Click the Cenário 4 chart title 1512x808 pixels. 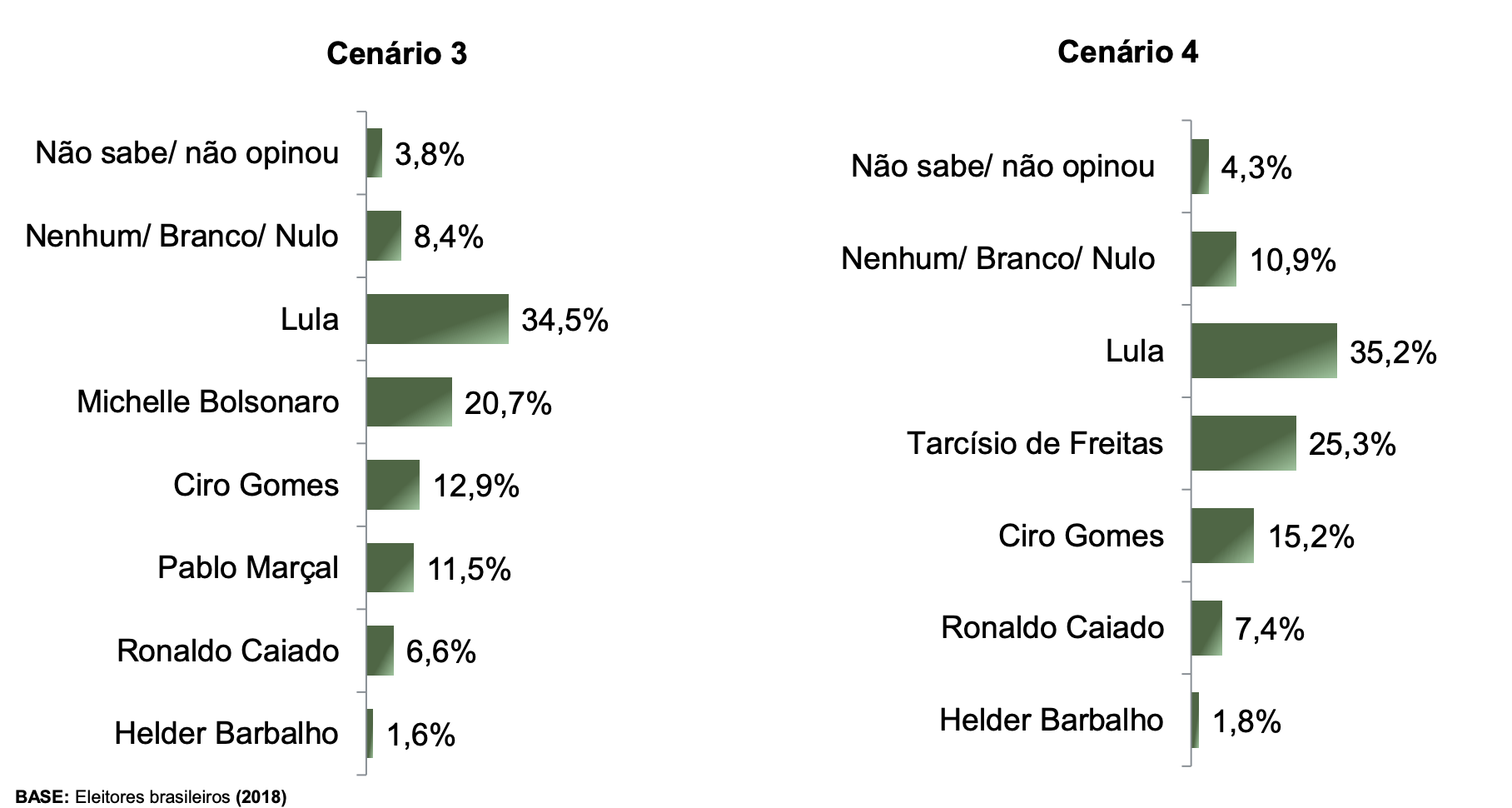[x=1127, y=52]
